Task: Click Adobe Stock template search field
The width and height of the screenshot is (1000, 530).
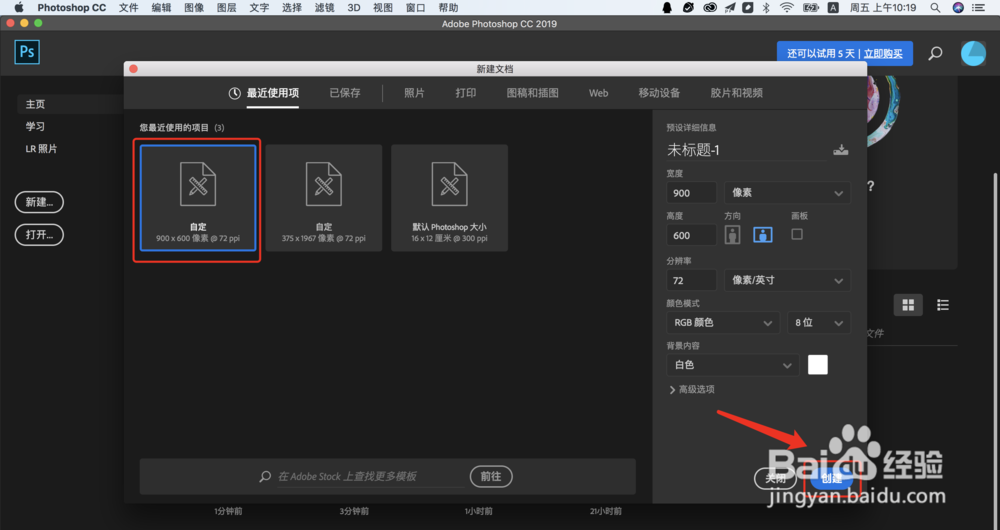Action: tap(370, 476)
